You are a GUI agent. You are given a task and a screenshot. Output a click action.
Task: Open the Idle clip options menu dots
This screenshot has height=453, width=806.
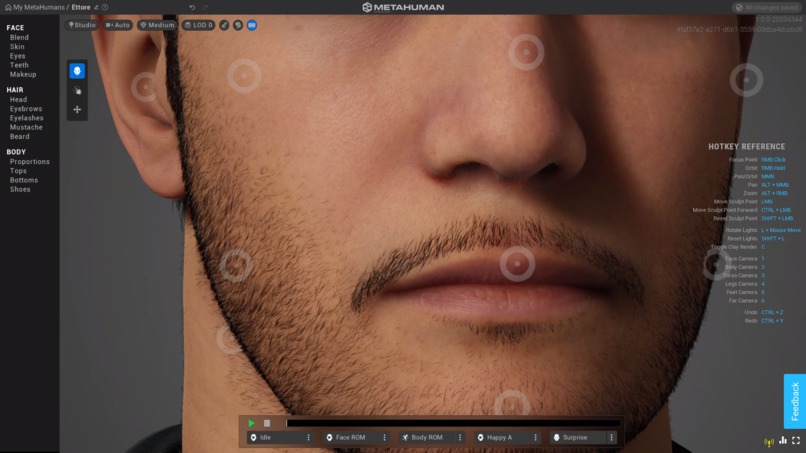(308, 438)
